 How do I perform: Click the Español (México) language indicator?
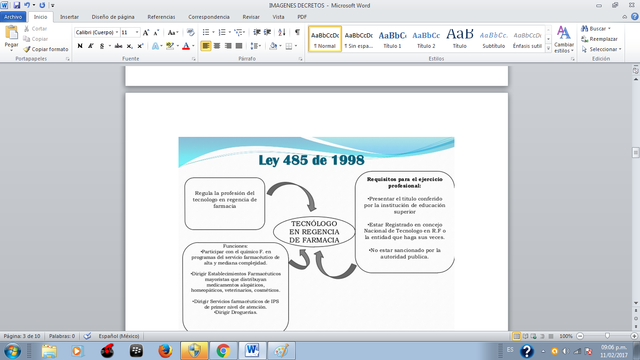coord(119,336)
